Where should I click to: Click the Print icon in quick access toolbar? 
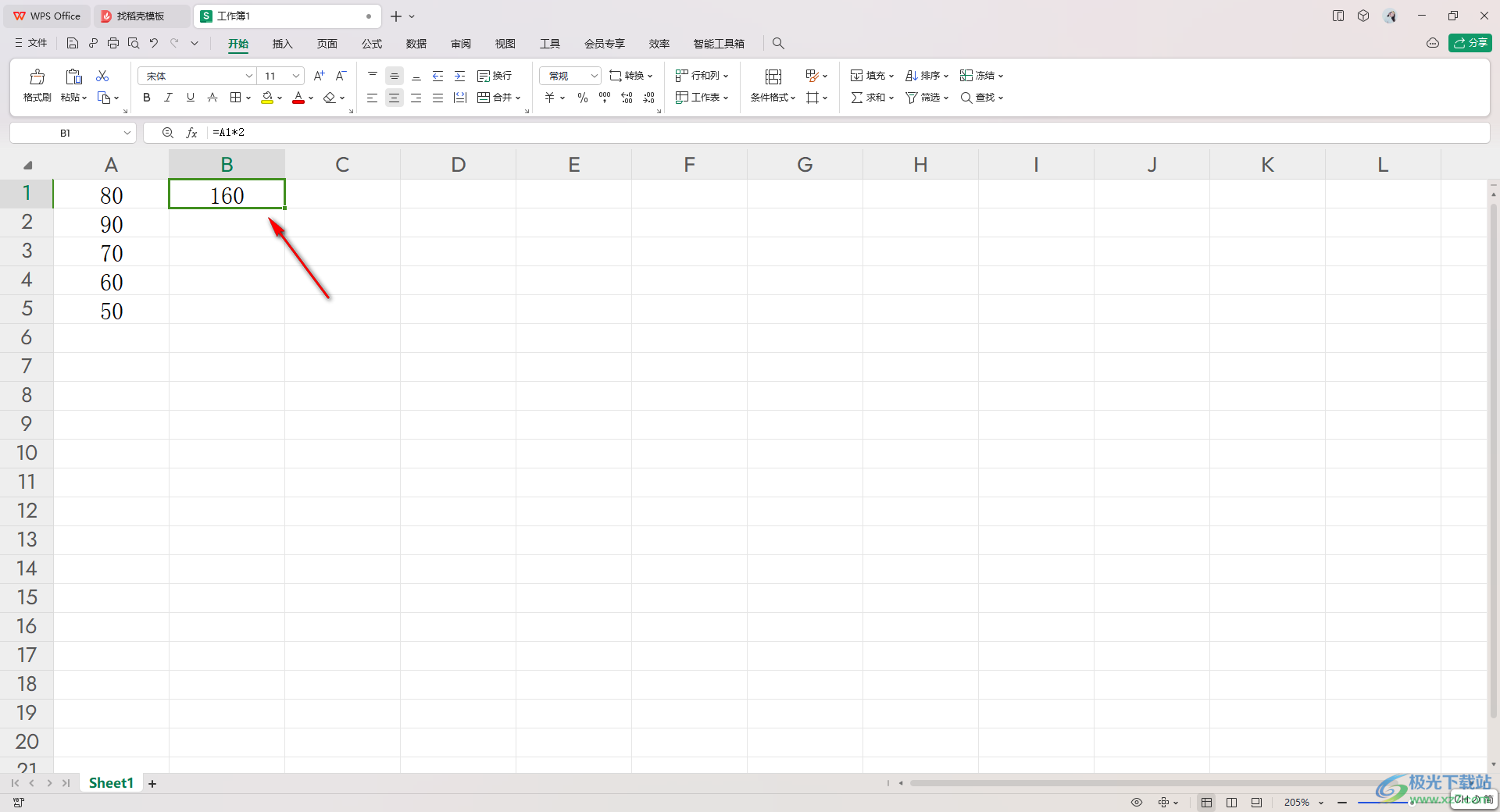click(113, 43)
